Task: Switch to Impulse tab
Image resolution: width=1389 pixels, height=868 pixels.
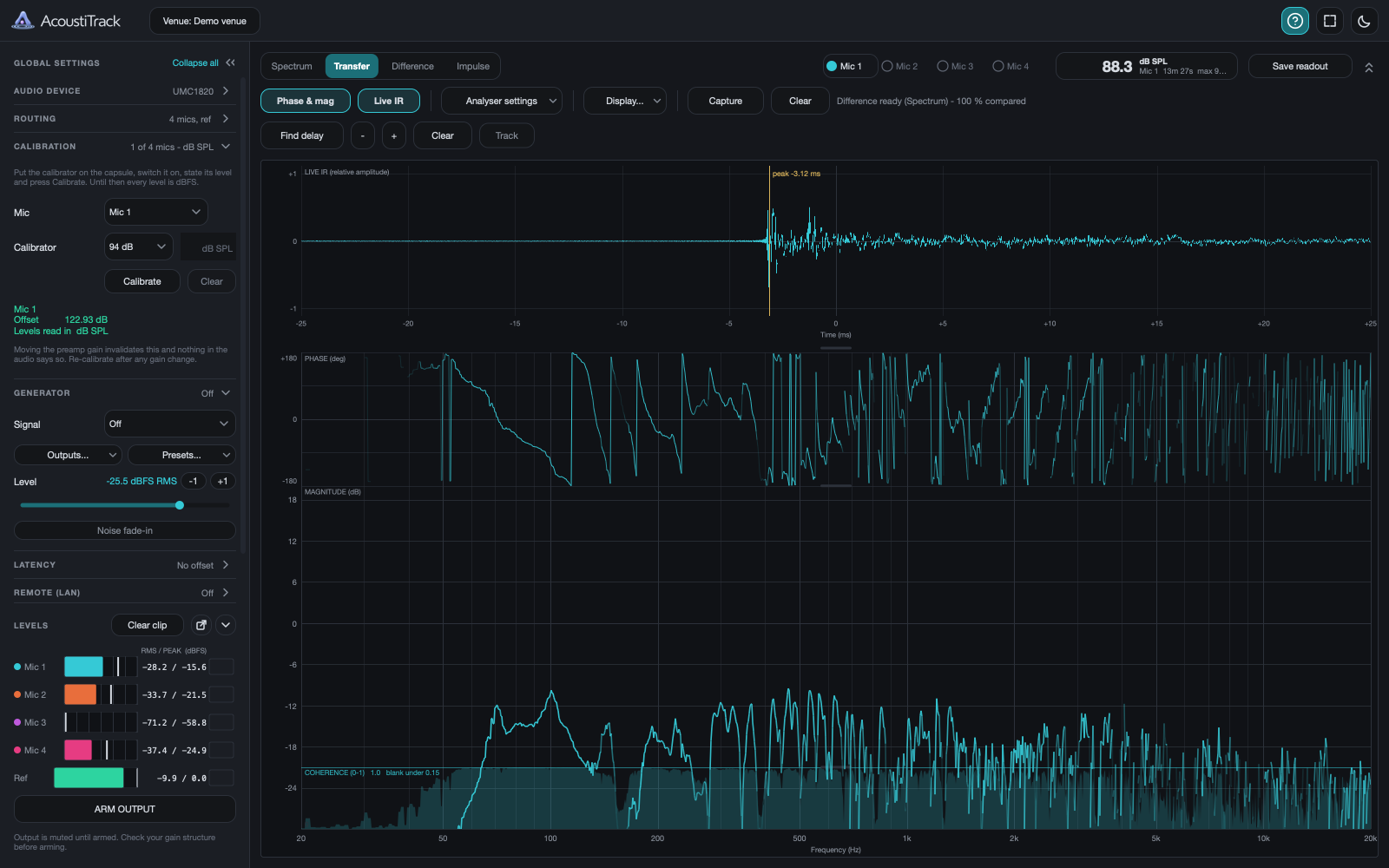Action: coord(473,66)
